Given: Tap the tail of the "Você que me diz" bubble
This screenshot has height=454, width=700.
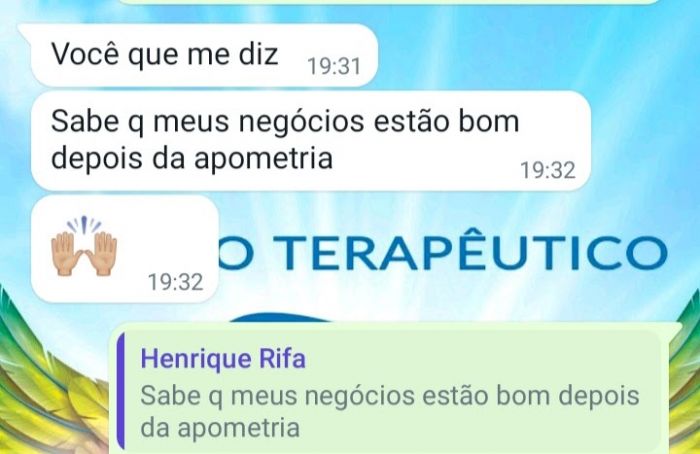Looking at the screenshot, I should (25, 29).
